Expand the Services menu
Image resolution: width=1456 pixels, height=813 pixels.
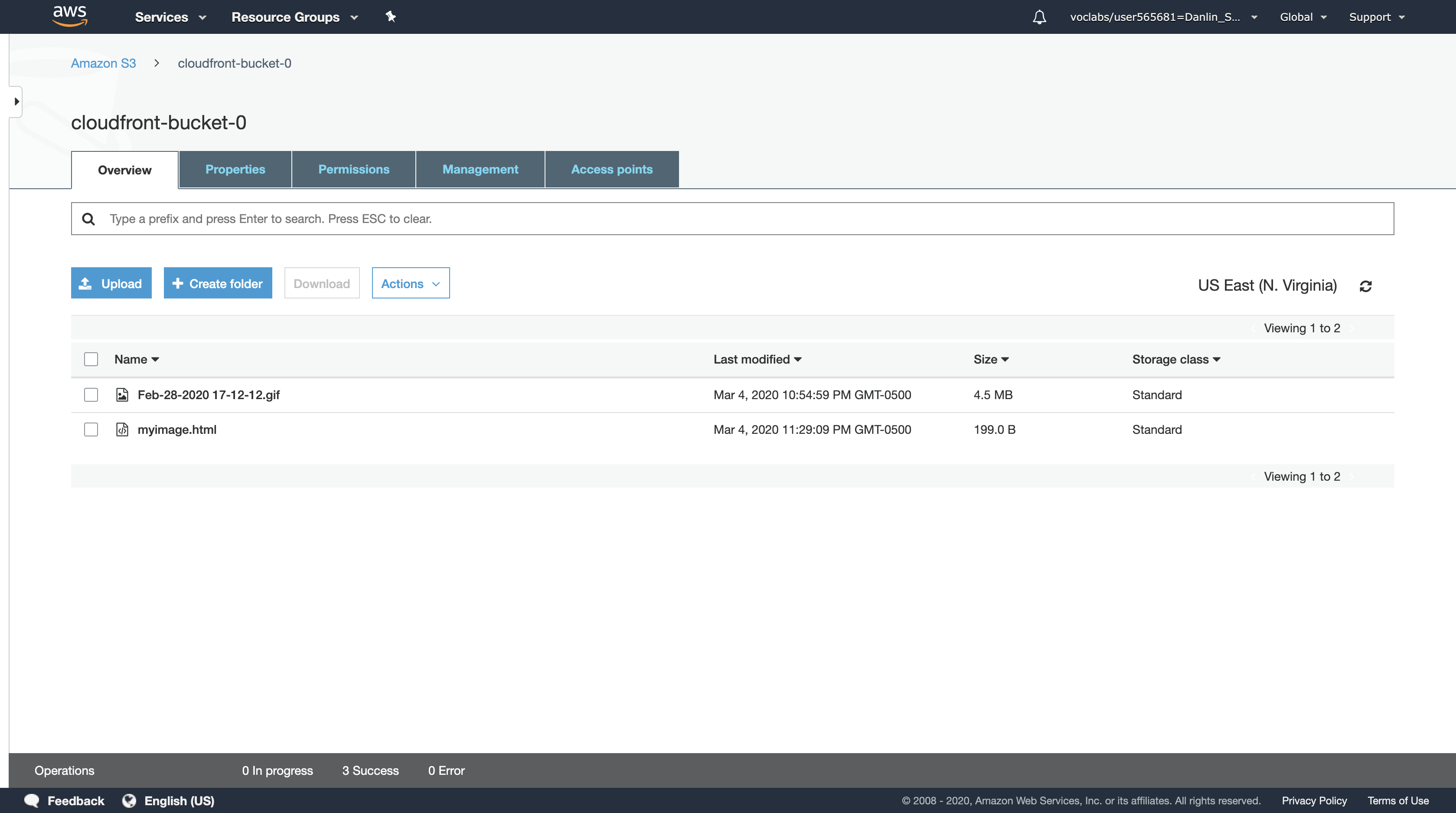pyautogui.click(x=170, y=17)
